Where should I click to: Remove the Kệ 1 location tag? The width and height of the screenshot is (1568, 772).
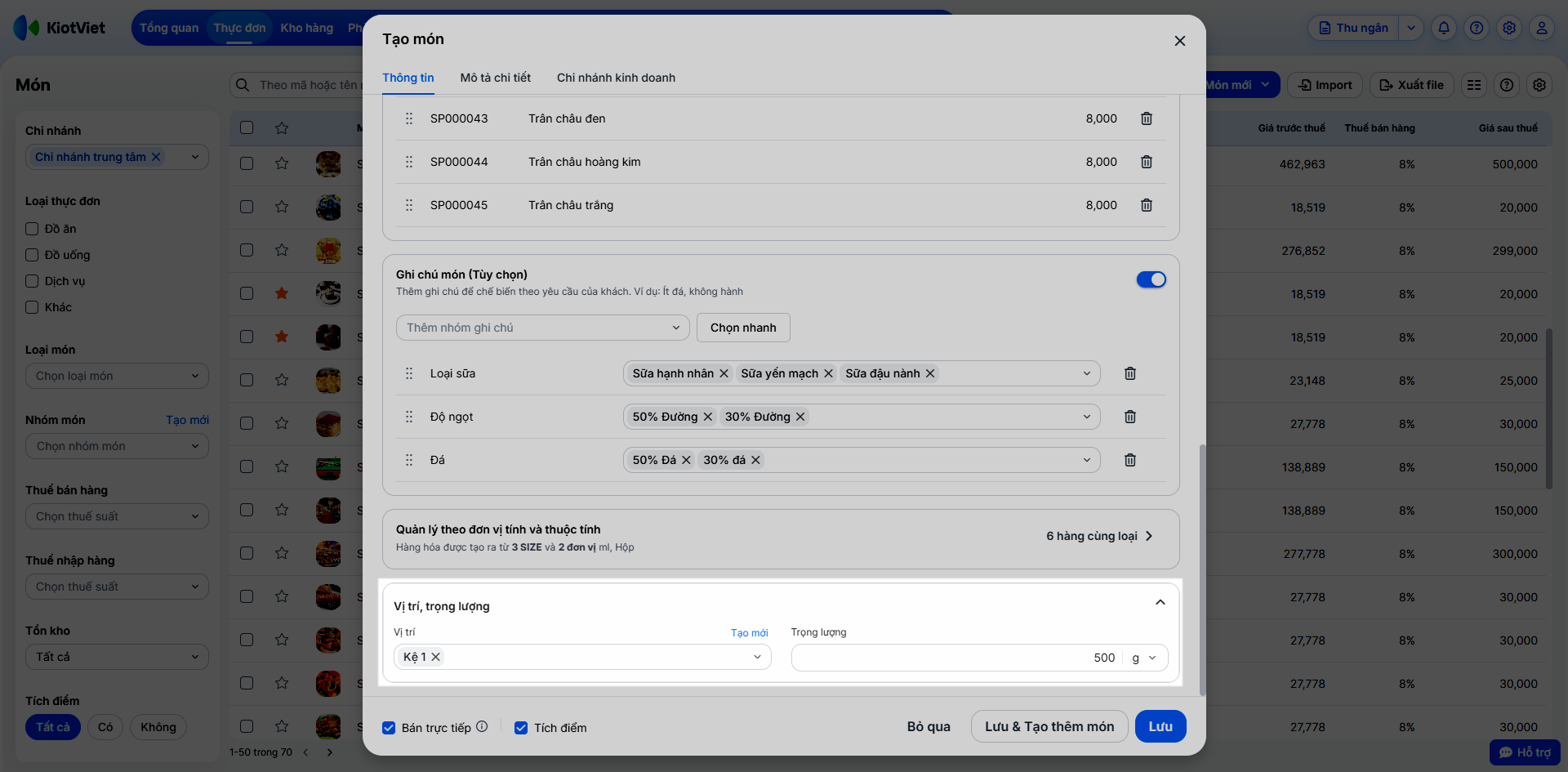point(436,657)
